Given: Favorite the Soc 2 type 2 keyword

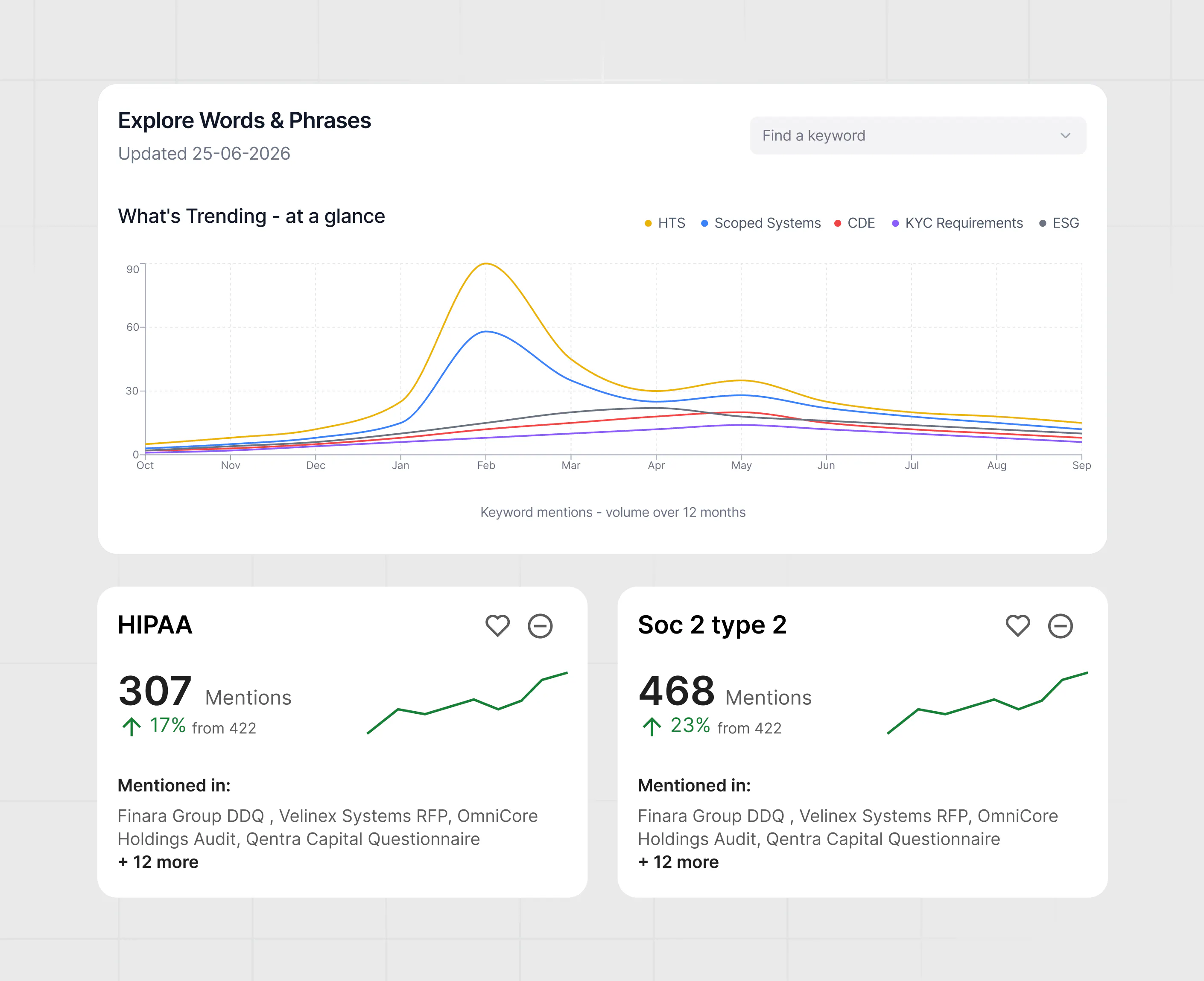Looking at the screenshot, I should pyautogui.click(x=1017, y=625).
